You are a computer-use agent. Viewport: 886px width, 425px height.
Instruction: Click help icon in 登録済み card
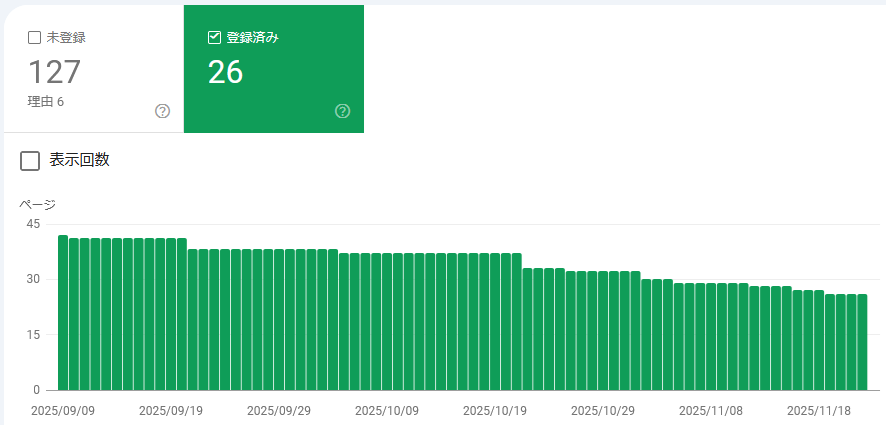343,111
